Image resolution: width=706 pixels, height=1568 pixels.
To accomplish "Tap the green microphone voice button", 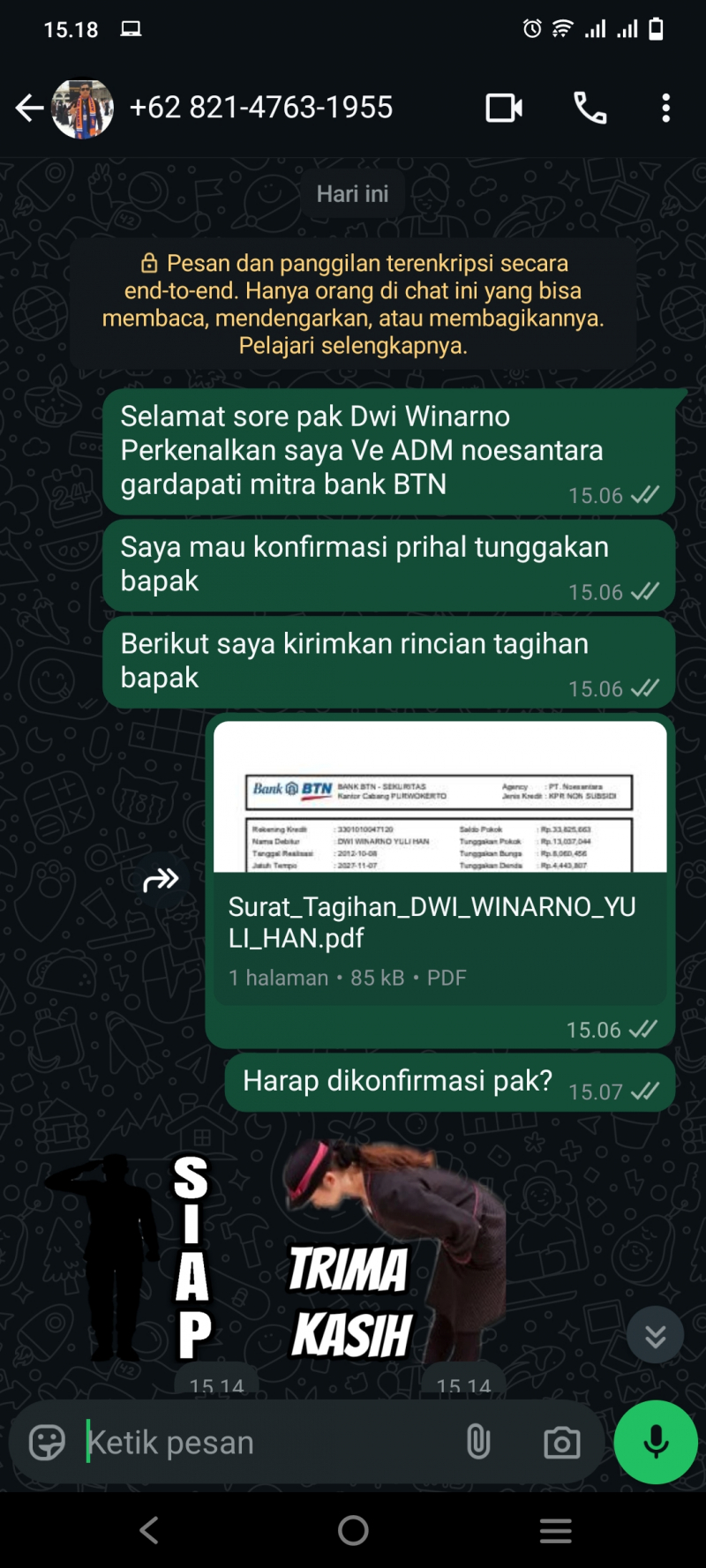I will [656, 1443].
